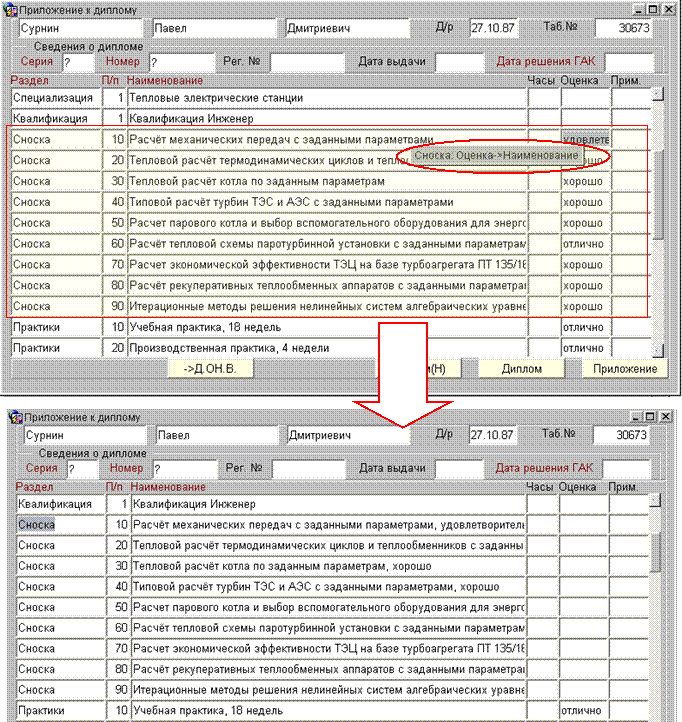Click the Серия input field in the upper window
Viewport: 682px width, 722px height.
tap(78, 62)
